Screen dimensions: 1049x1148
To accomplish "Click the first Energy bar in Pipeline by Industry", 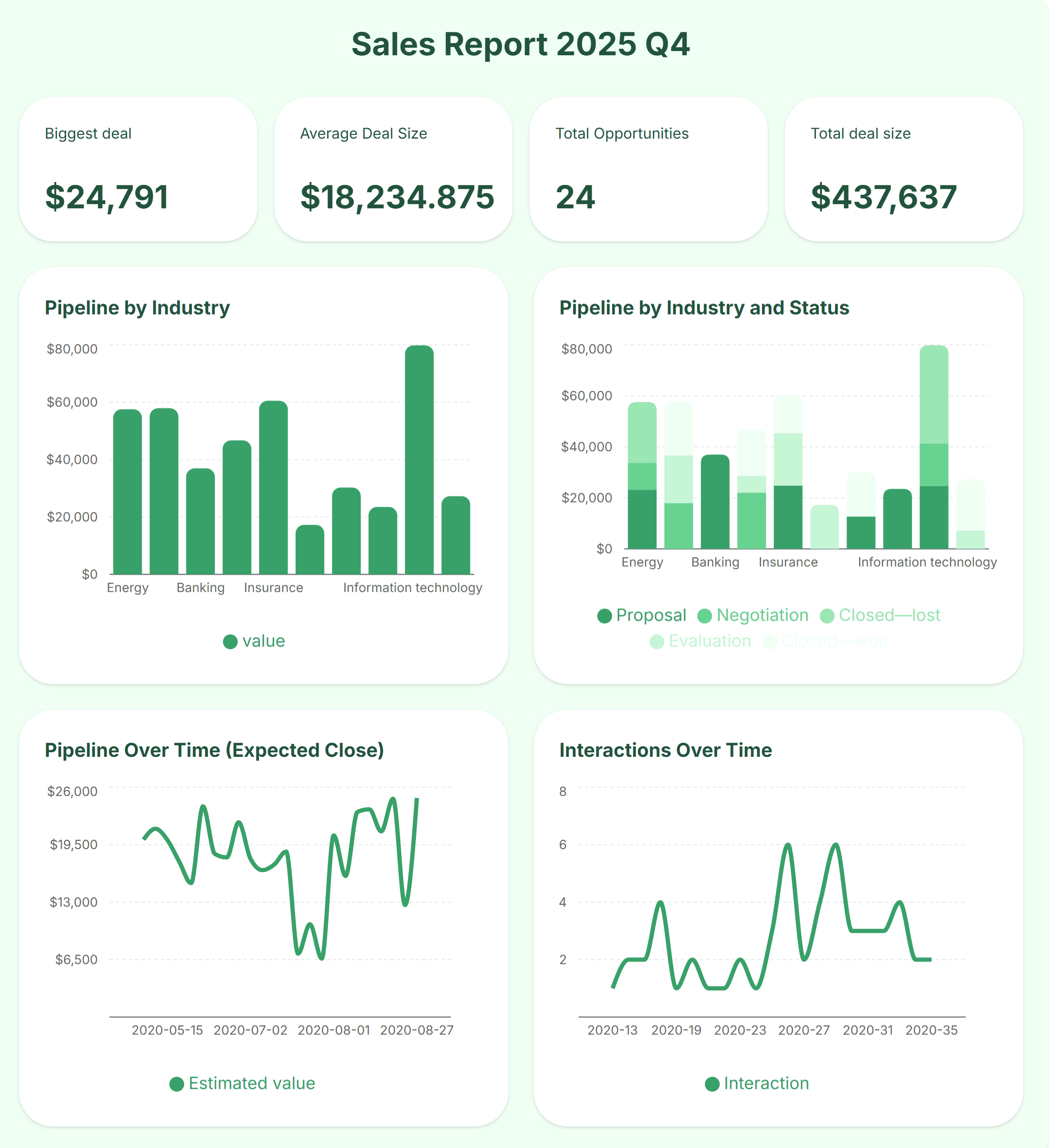I will coord(128,491).
